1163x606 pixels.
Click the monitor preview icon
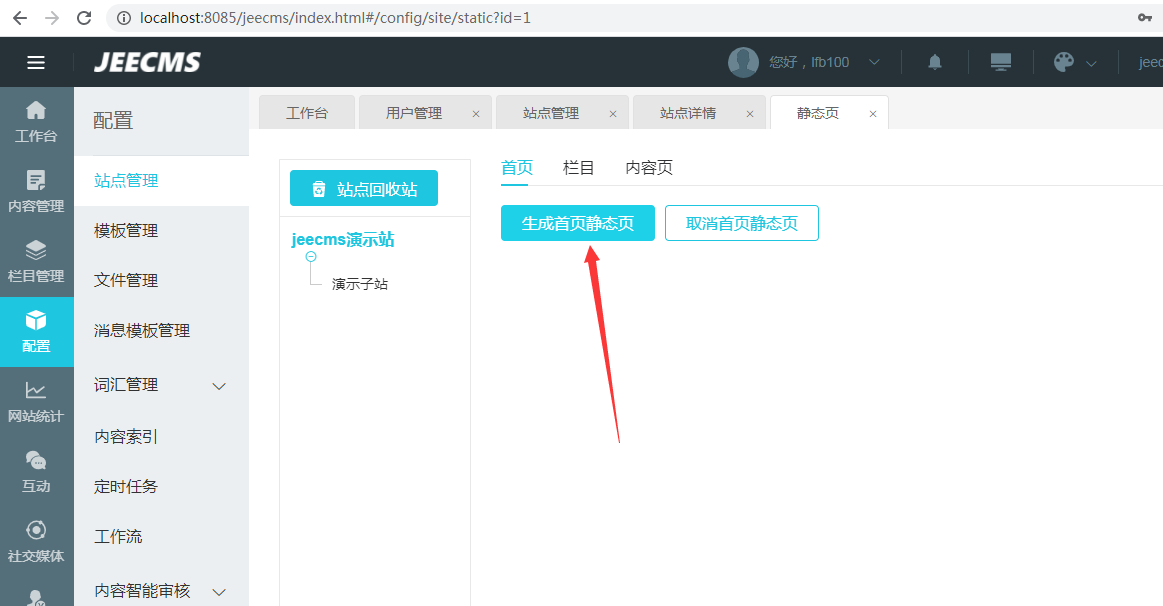click(1001, 62)
